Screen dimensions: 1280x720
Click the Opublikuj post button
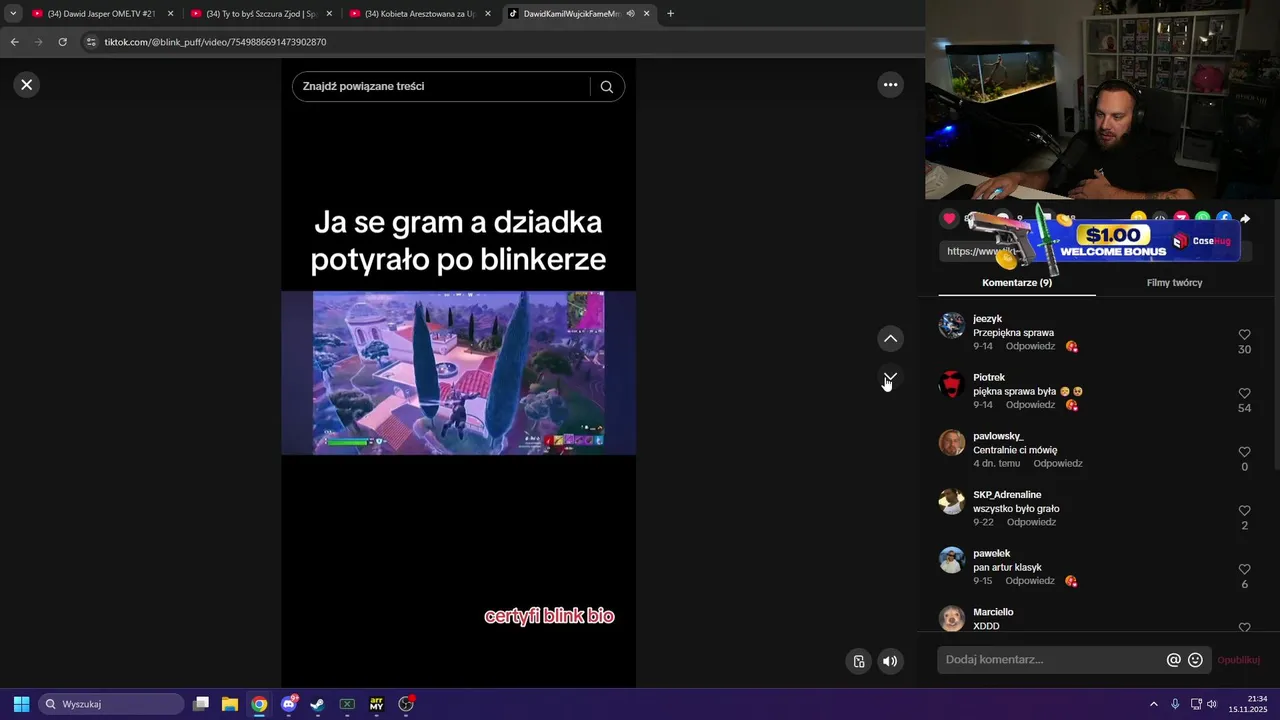point(1238,660)
